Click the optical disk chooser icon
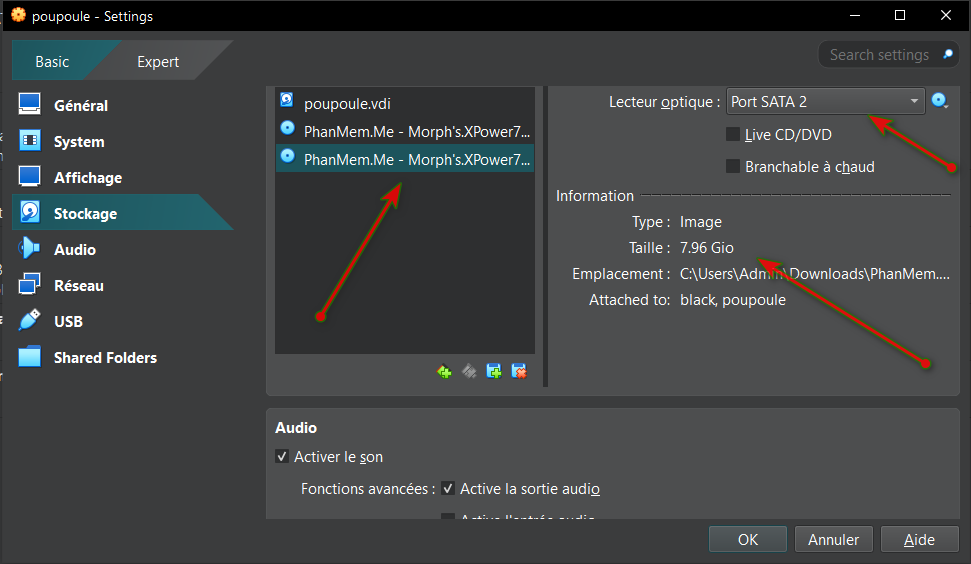The width and height of the screenshot is (971, 564). (939, 101)
